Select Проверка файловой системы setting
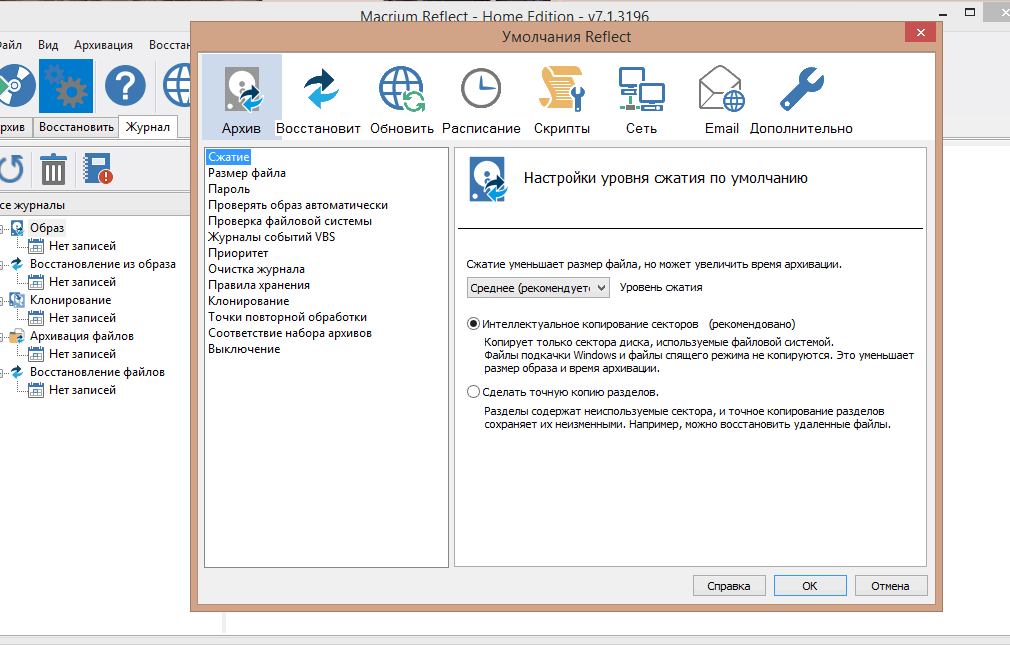The width and height of the screenshot is (1010, 645). click(x=290, y=221)
